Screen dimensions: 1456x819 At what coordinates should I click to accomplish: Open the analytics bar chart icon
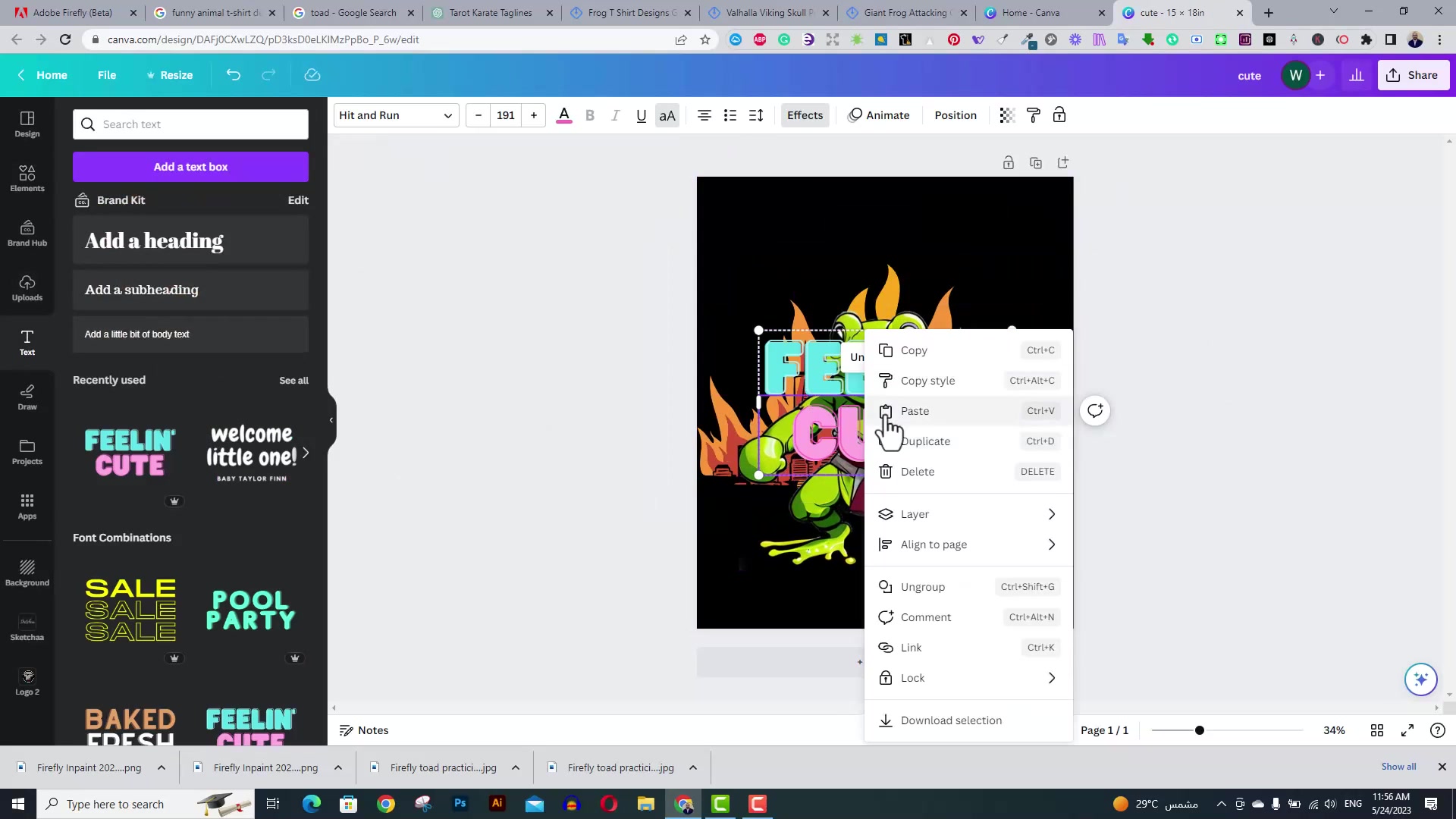1357,75
